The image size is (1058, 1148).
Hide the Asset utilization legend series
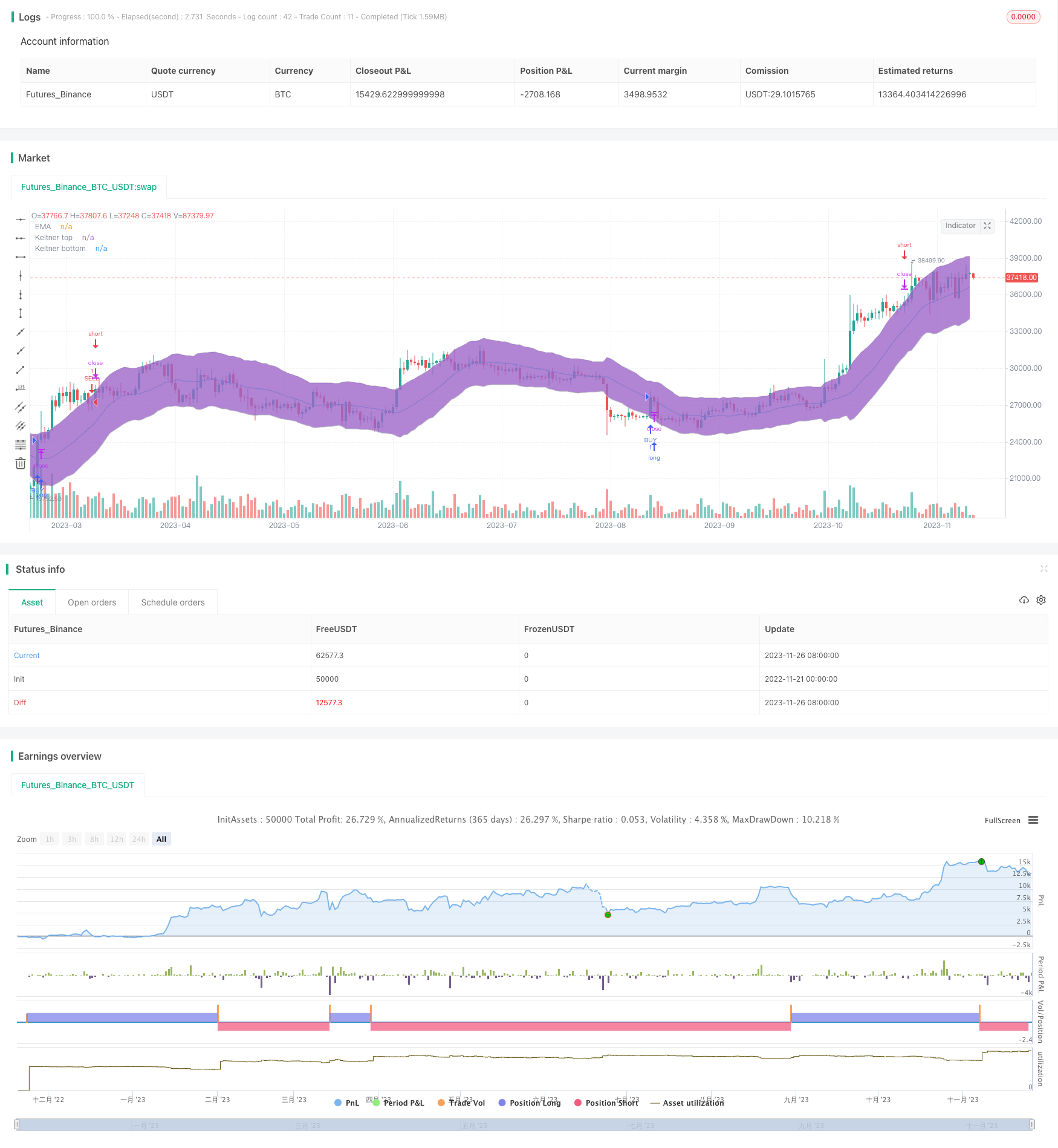click(x=687, y=1103)
